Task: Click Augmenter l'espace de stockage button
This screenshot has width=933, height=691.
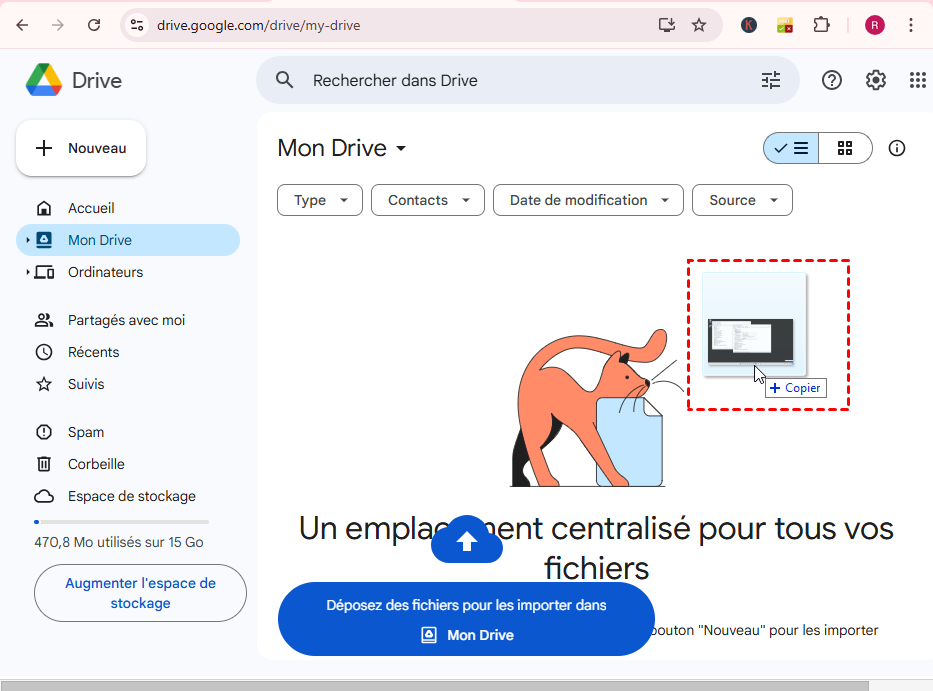Action: (140, 593)
